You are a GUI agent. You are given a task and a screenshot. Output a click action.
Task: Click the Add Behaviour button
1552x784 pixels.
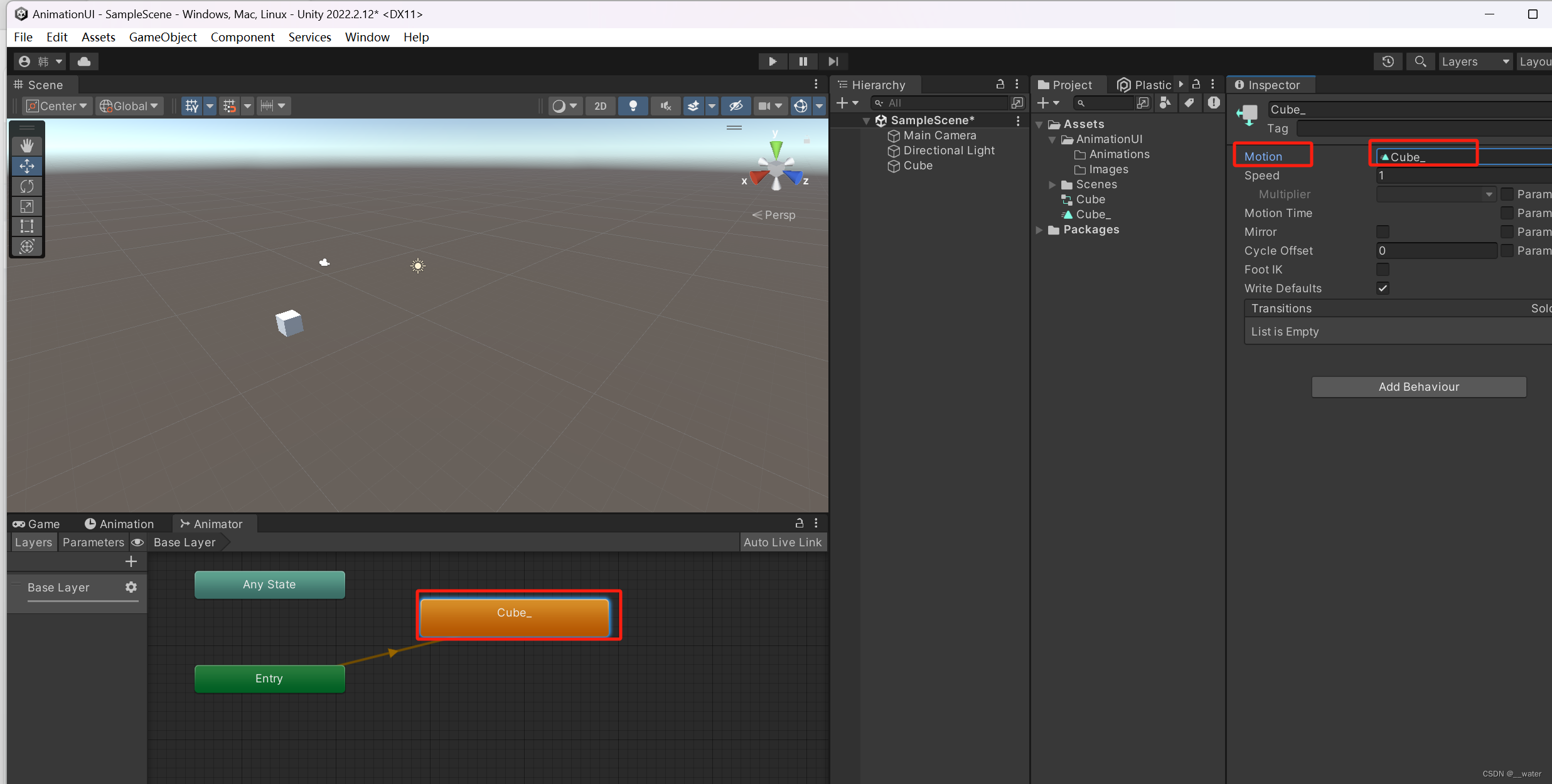(1418, 387)
